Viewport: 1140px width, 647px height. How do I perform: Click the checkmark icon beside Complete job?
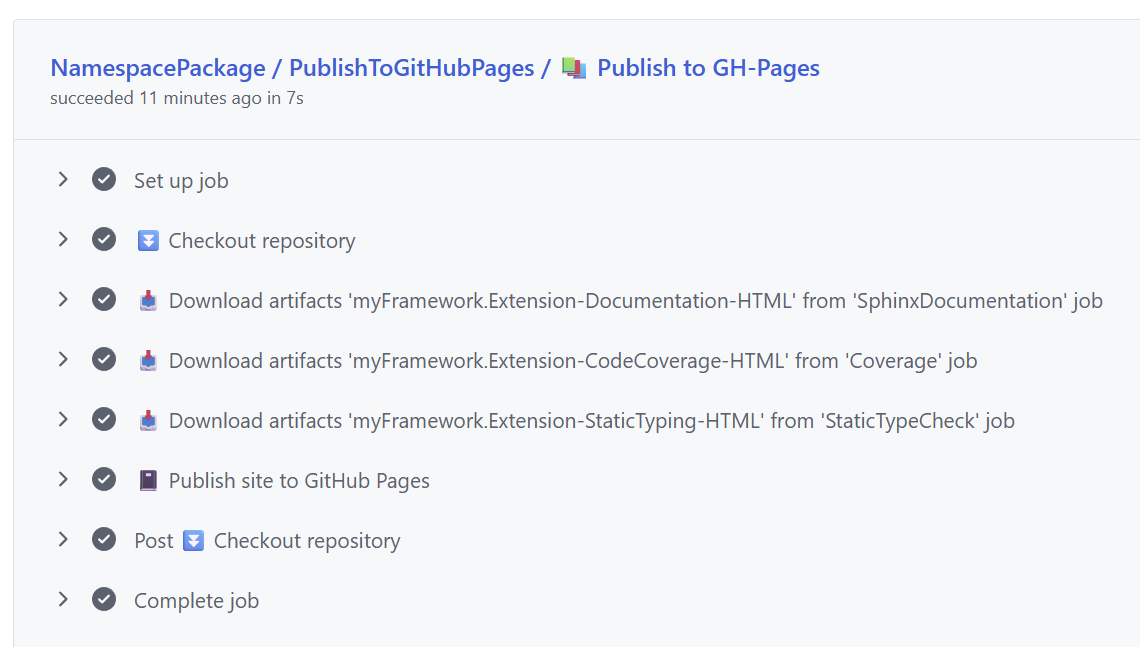[x=104, y=600]
